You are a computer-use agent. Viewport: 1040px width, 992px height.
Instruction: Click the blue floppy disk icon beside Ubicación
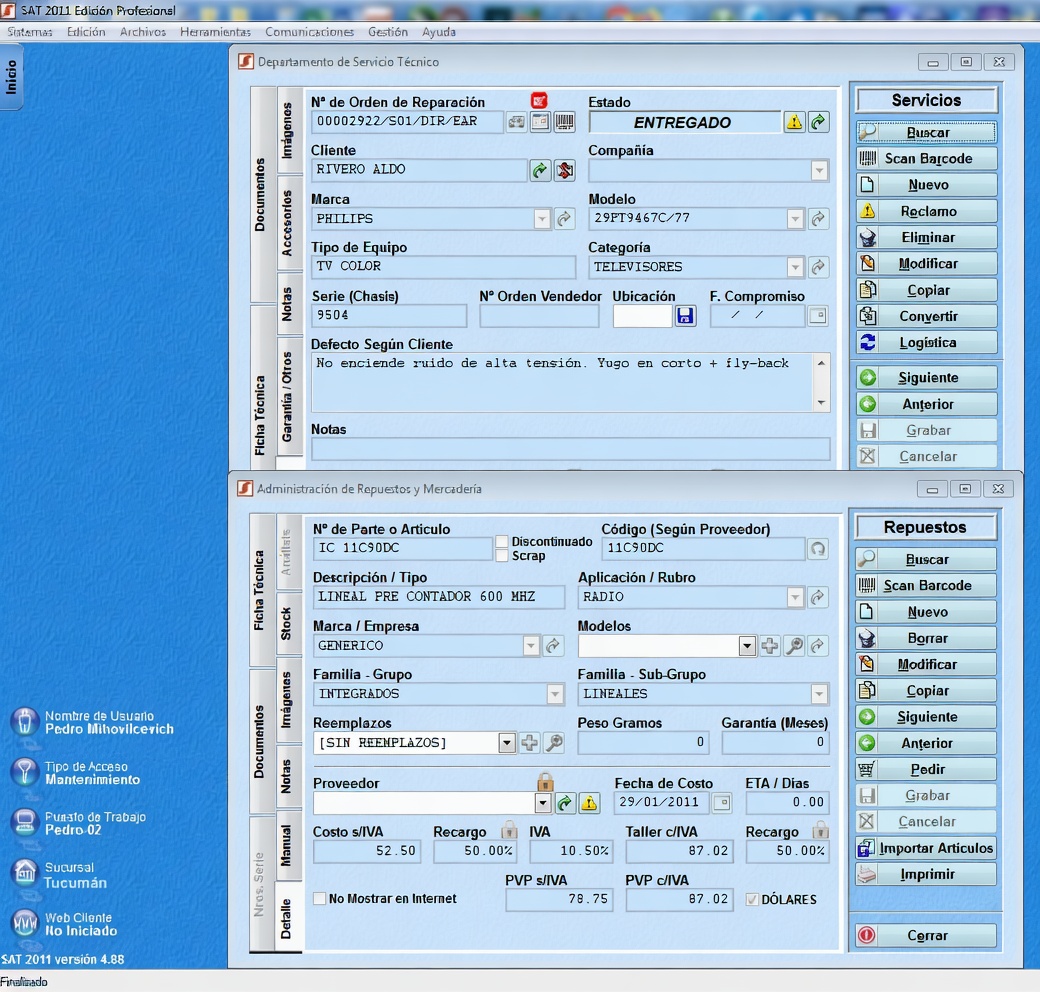click(x=685, y=316)
